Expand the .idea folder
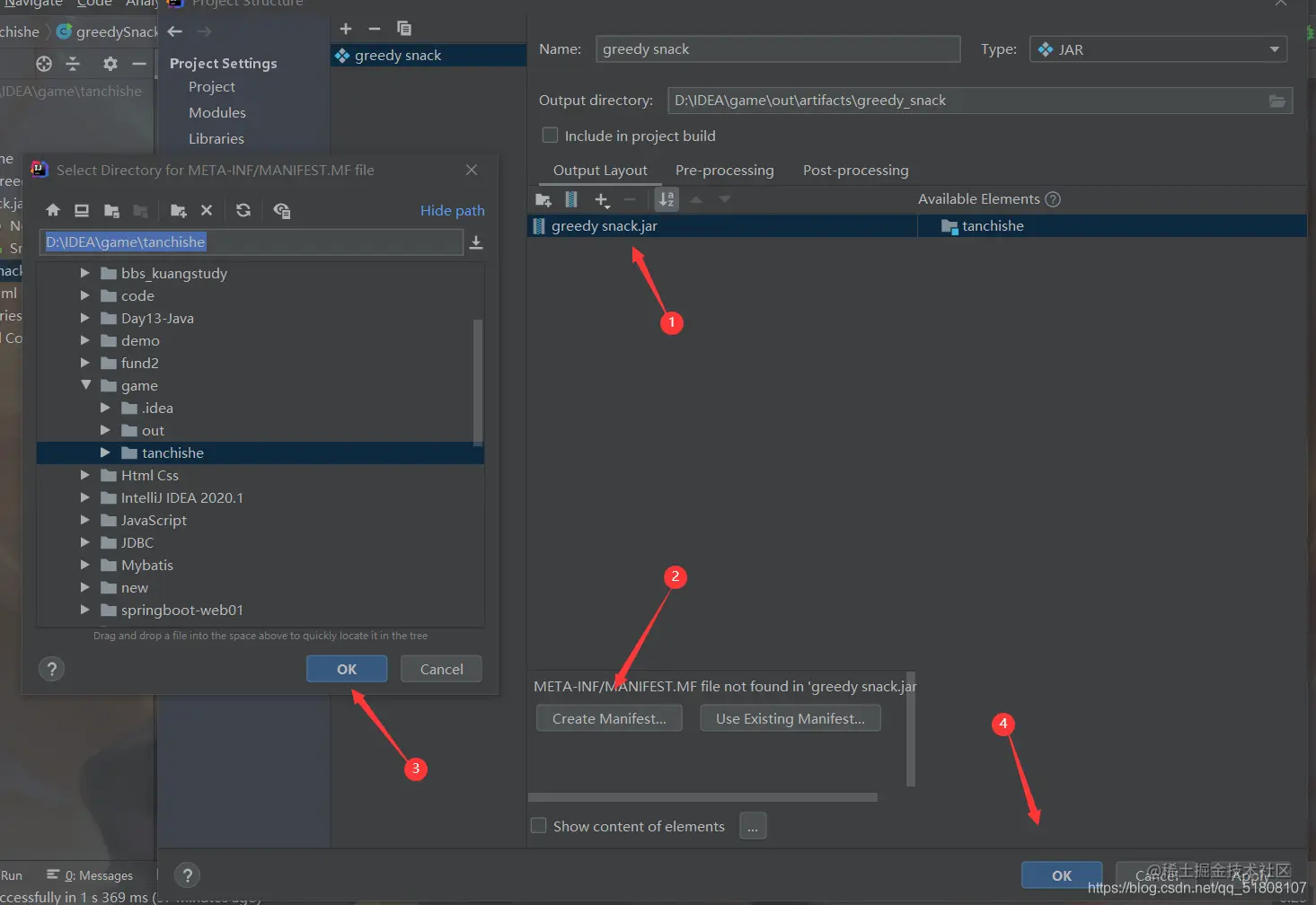Image resolution: width=1316 pixels, height=905 pixels. [x=105, y=408]
